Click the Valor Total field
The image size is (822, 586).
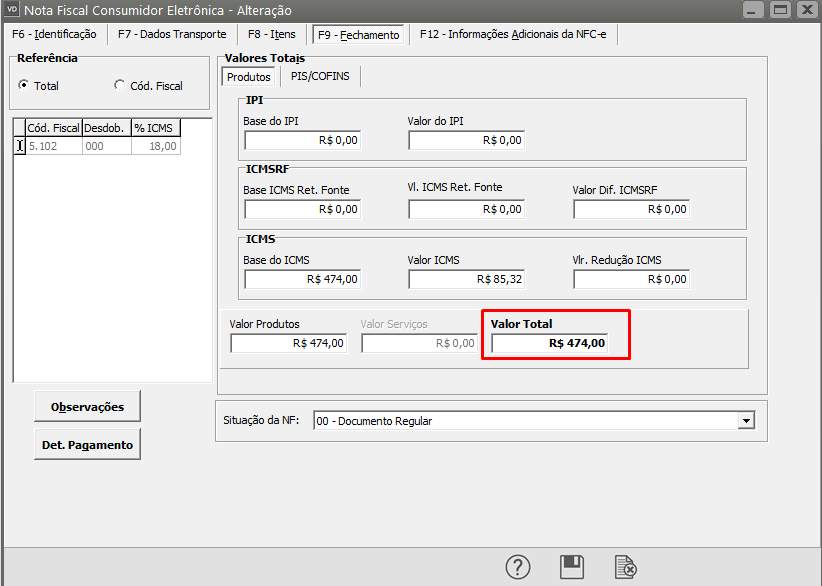tap(549, 343)
